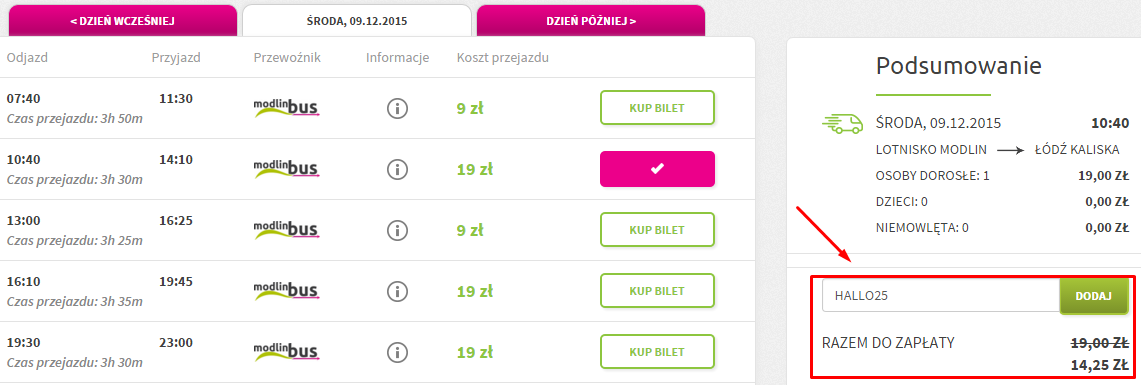Click the green delivery truck icon
Screen dimensions: 1141x385
pos(842,124)
